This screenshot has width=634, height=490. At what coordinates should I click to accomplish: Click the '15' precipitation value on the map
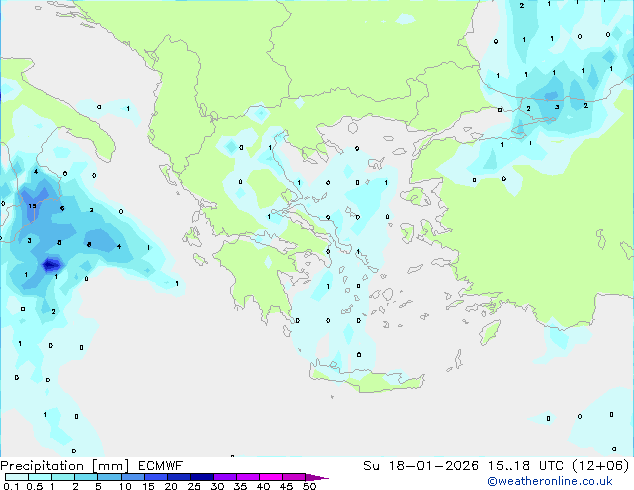[x=32, y=206]
